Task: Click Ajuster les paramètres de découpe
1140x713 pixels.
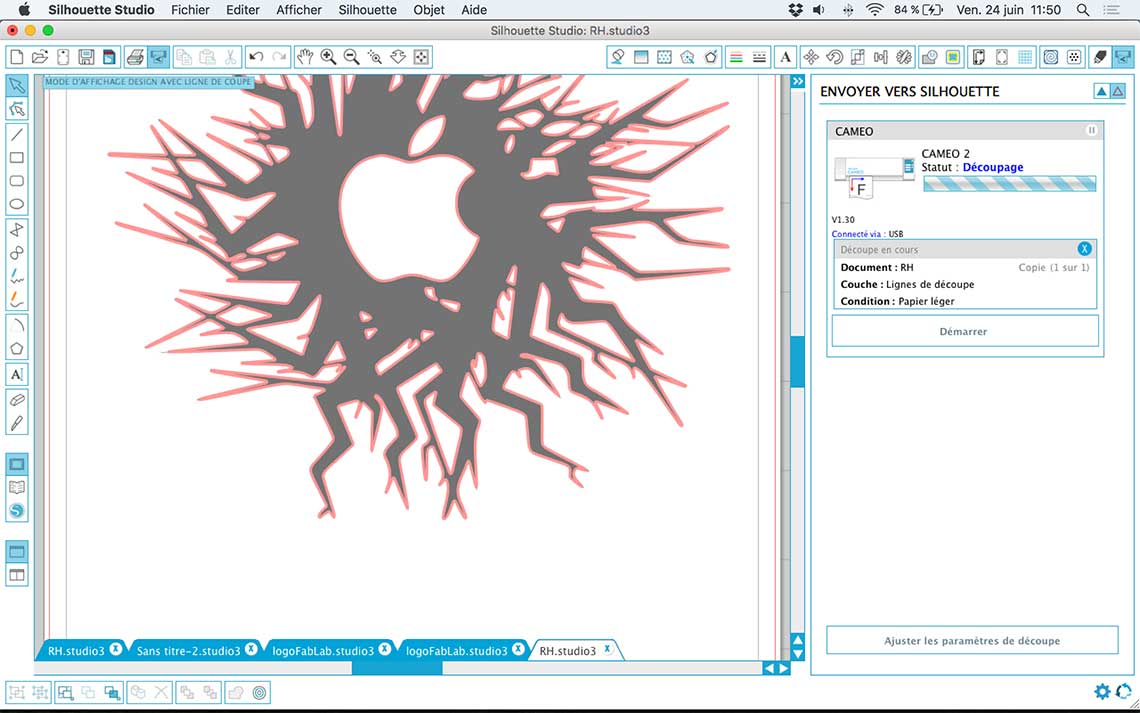Action: (x=972, y=640)
